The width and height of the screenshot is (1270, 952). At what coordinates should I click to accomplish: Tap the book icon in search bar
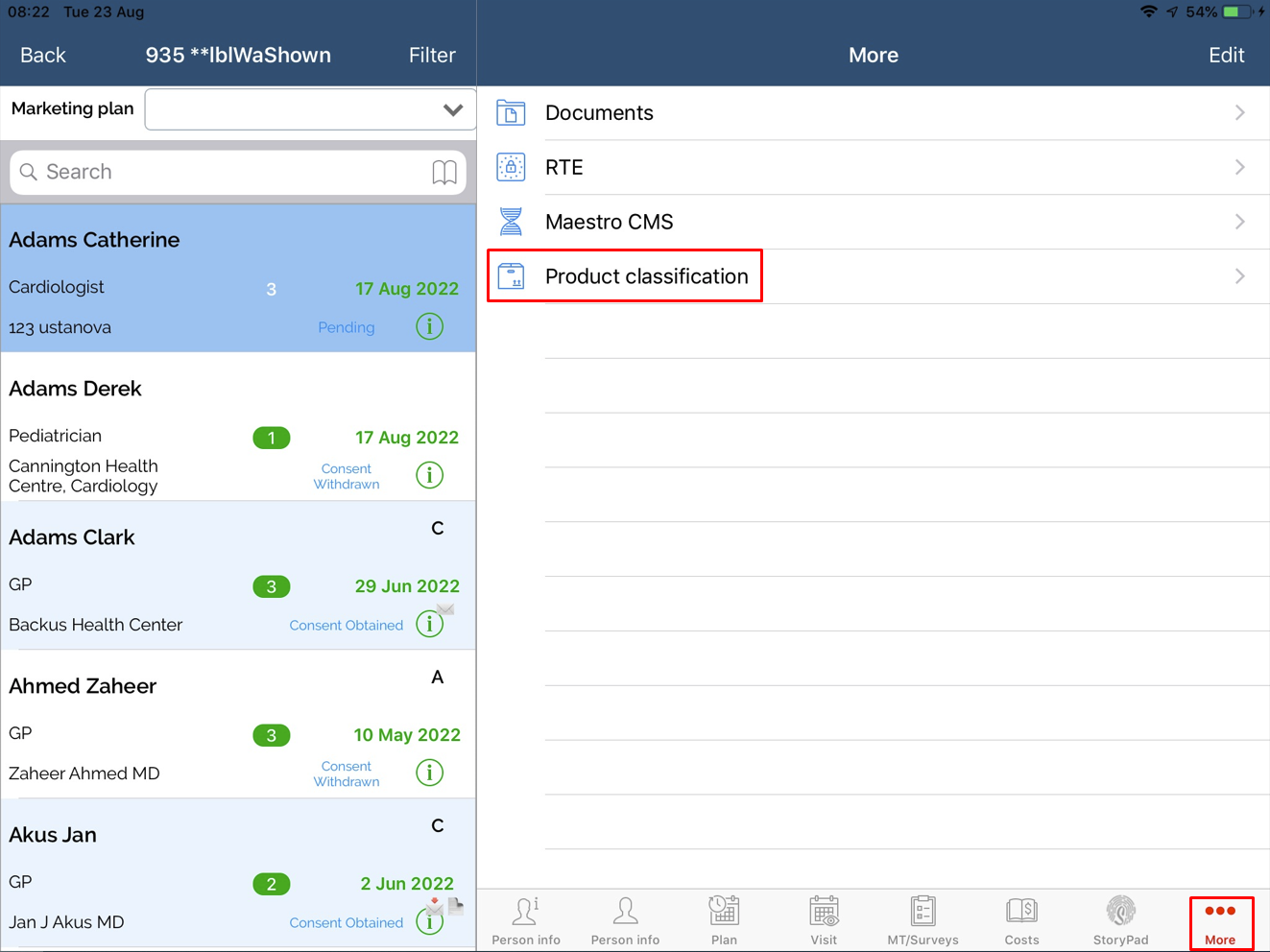pyautogui.click(x=443, y=172)
